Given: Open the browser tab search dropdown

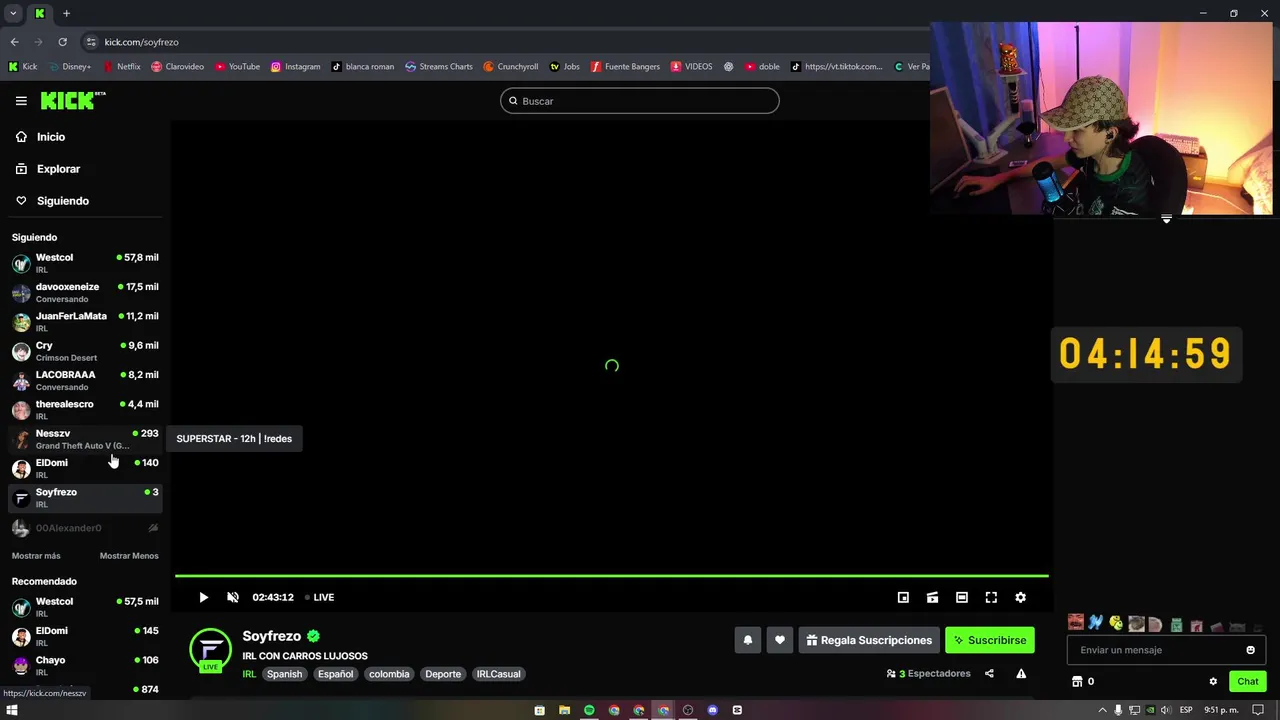Looking at the screenshot, I should 13,13.
